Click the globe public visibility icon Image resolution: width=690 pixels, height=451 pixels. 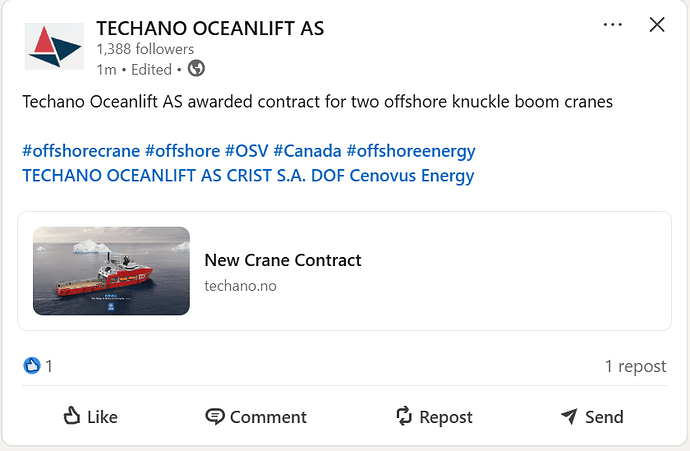click(196, 69)
